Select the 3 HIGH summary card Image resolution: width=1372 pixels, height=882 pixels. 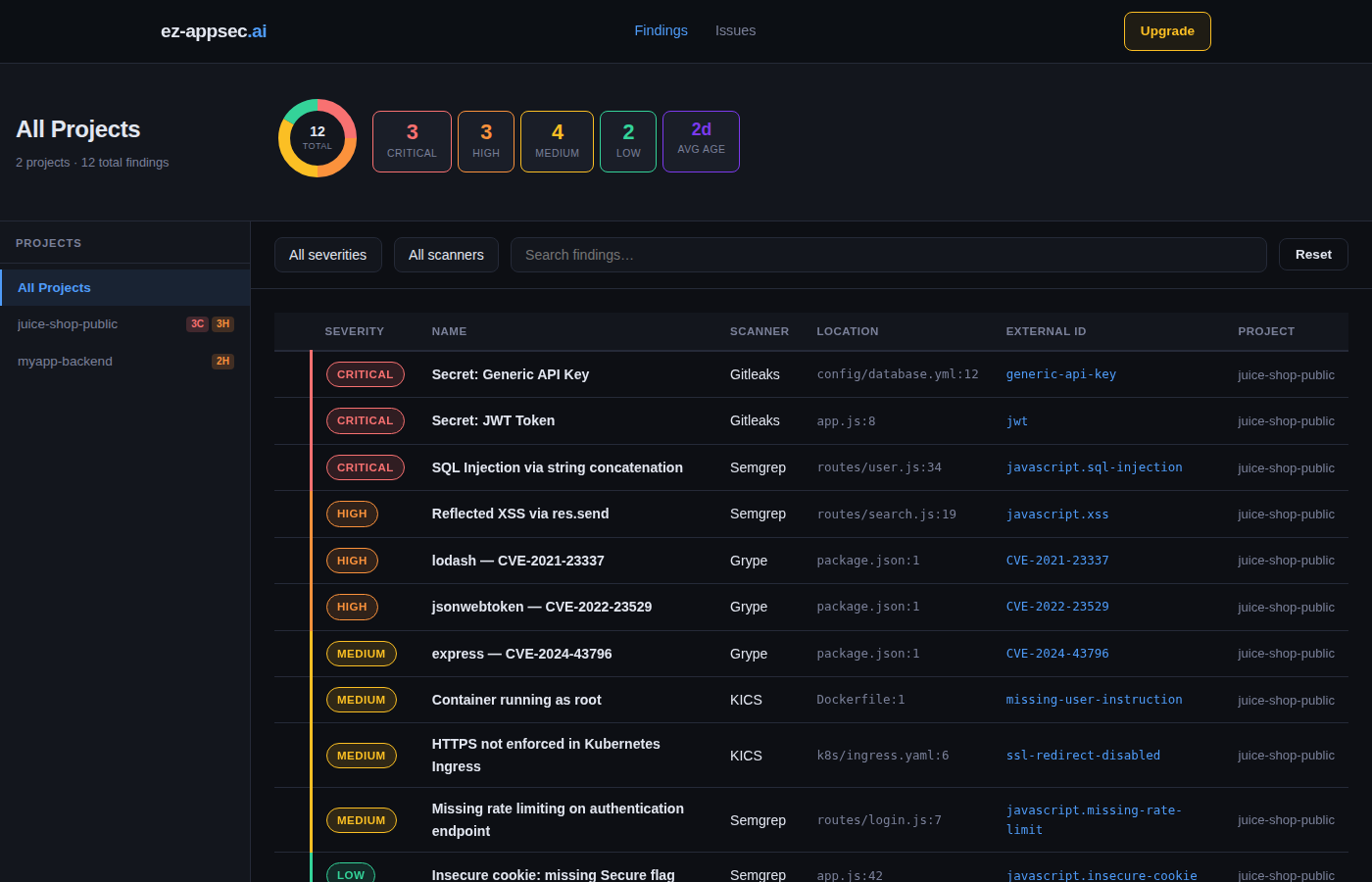click(x=485, y=140)
